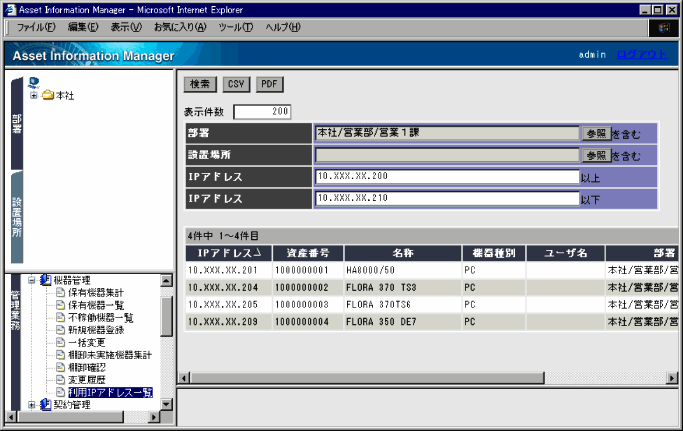
Task: Click the results table horizontal scrollbar right arrow
Action: click(672, 378)
